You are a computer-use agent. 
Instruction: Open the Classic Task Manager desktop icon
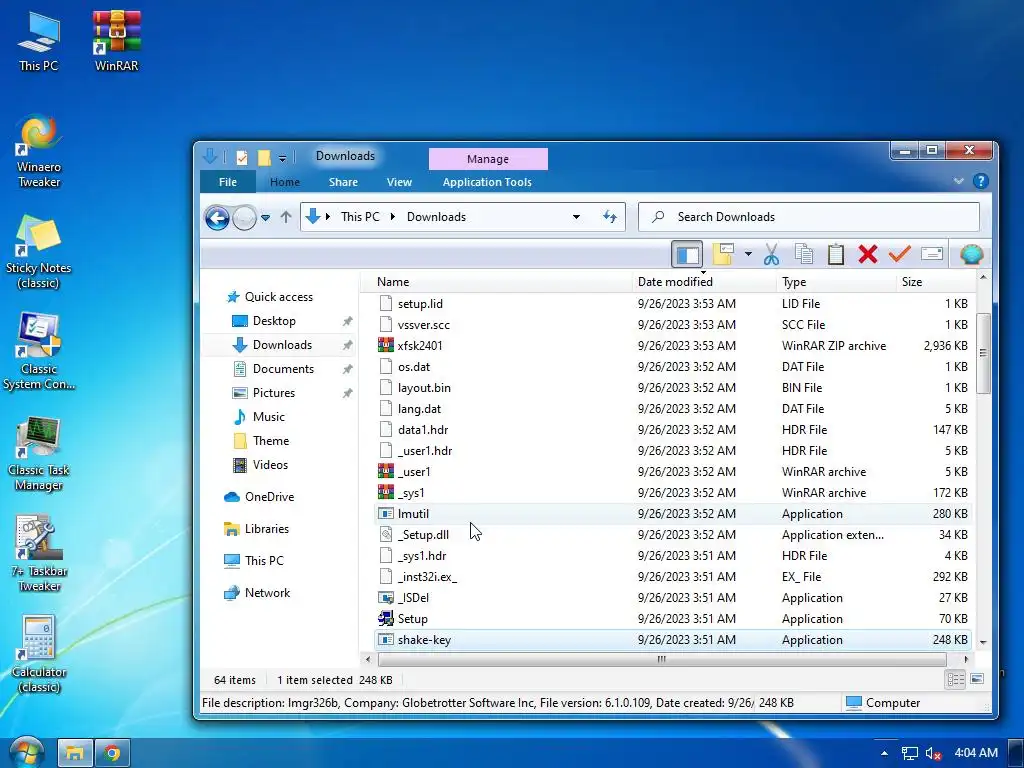pyautogui.click(x=39, y=455)
